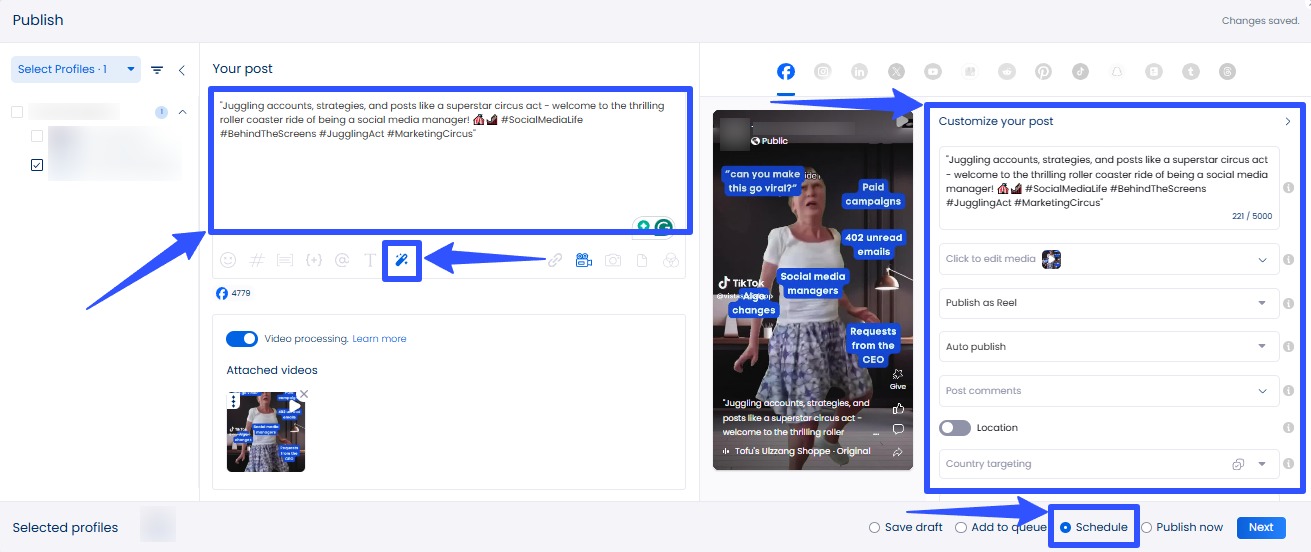Open the Auto publish dropdown

coord(1107,347)
